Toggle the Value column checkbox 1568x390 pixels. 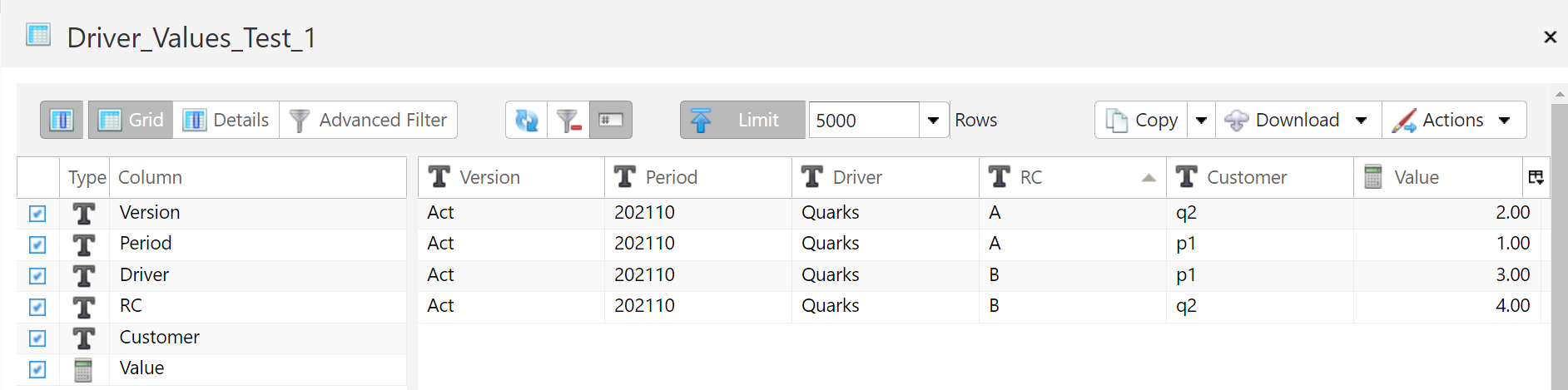tap(37, 369)
